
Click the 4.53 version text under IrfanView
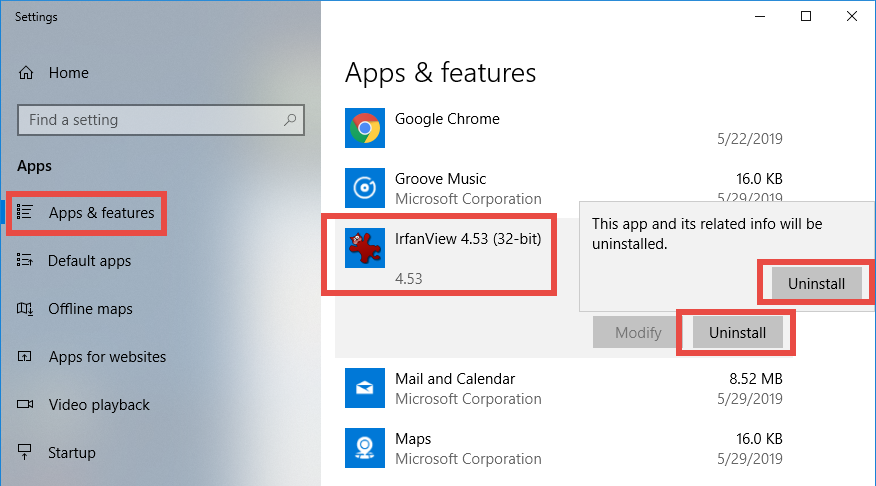(x=408, y=279)
